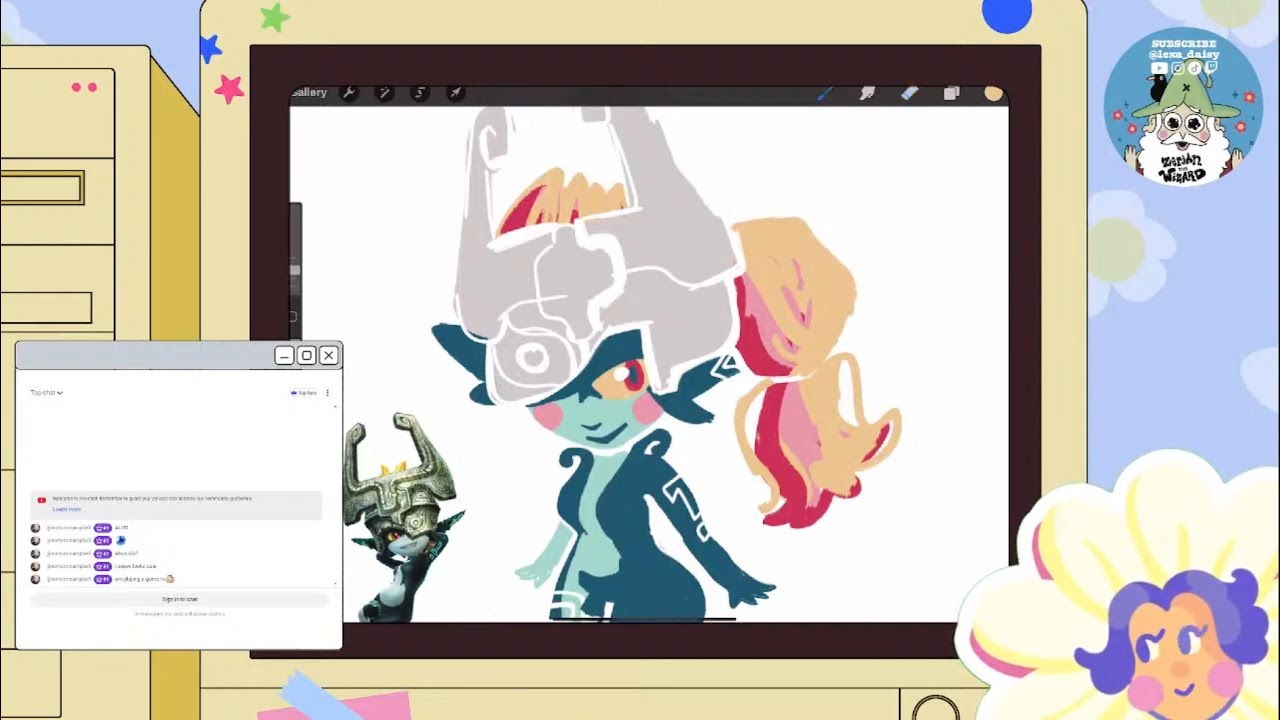
Task: Click the 'whos dis?' chat message
Action: coord(126,553)
